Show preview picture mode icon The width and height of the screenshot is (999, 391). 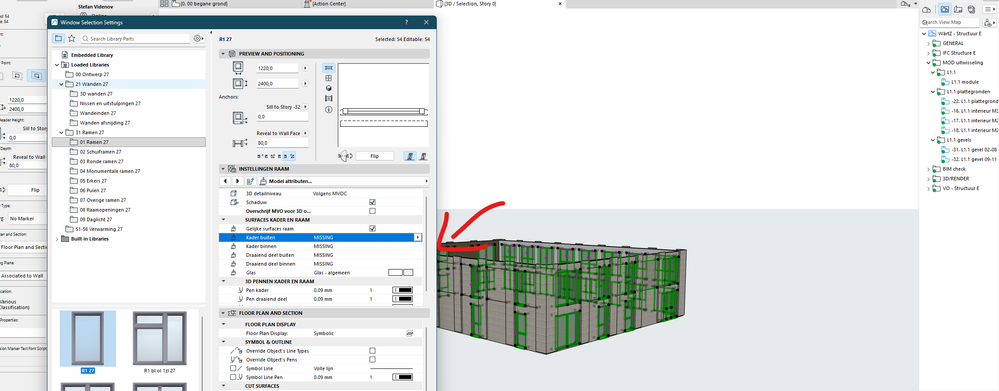[329, 99]
